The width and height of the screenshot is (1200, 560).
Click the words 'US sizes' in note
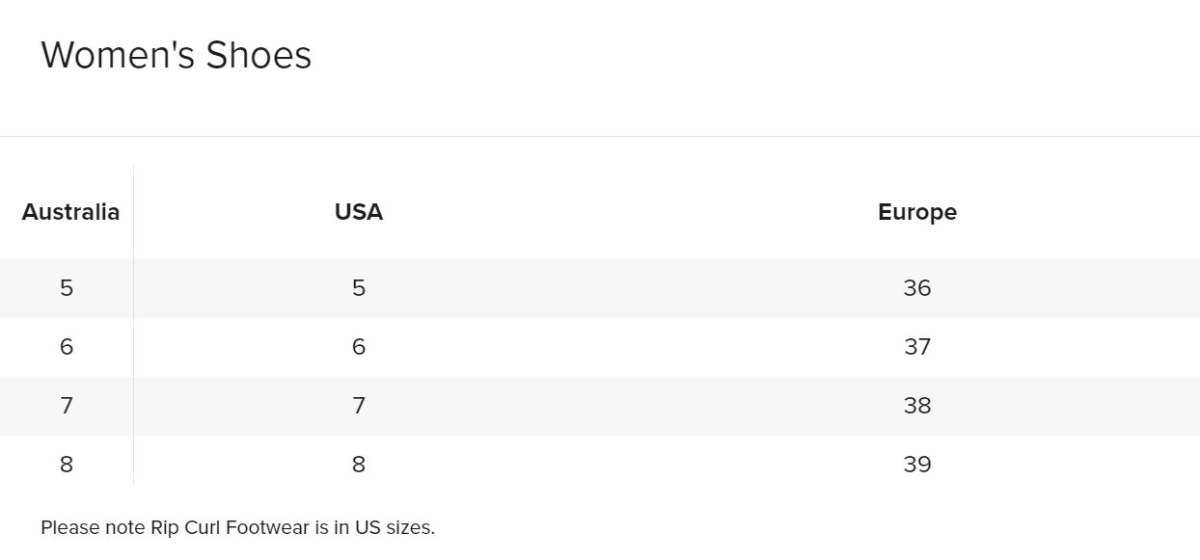393,527
